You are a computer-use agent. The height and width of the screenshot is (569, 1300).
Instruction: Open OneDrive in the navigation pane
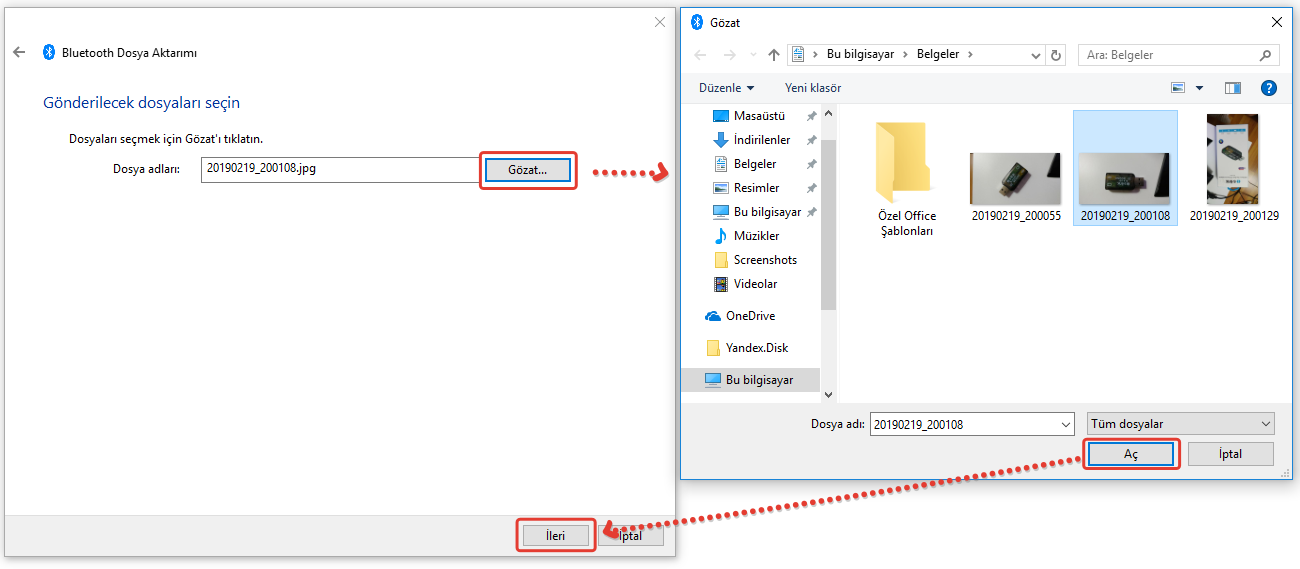click(749, 316)
